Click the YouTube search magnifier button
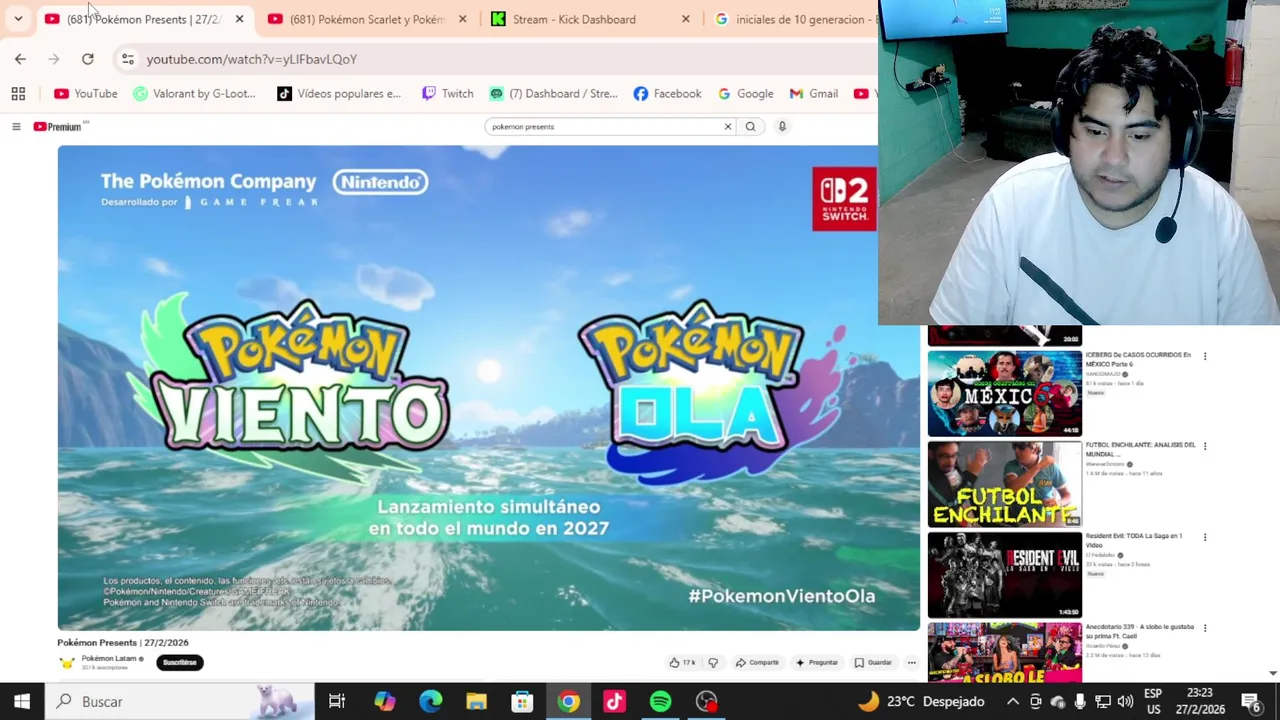This screenshot has height=720, width=1280. tap(750, 127)
